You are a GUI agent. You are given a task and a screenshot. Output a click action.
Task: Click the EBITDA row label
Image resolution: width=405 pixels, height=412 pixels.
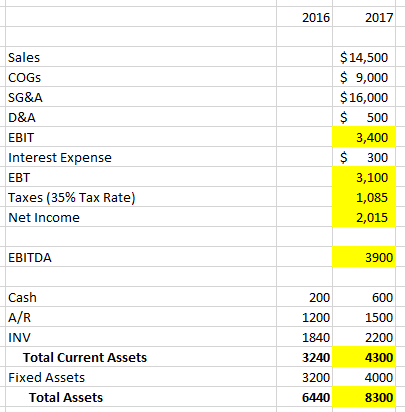coord(30,257)
